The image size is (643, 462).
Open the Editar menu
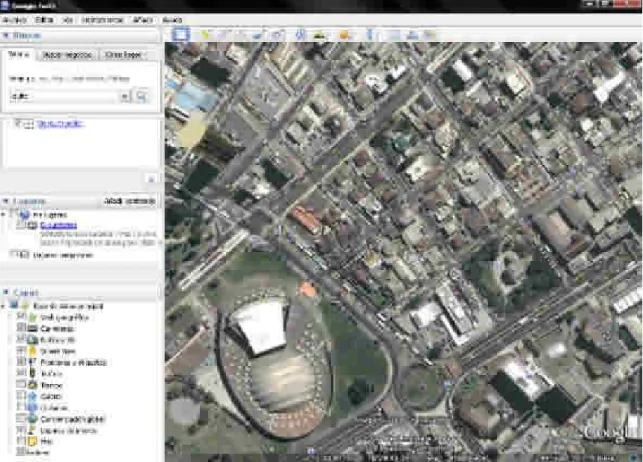(44, 20)
